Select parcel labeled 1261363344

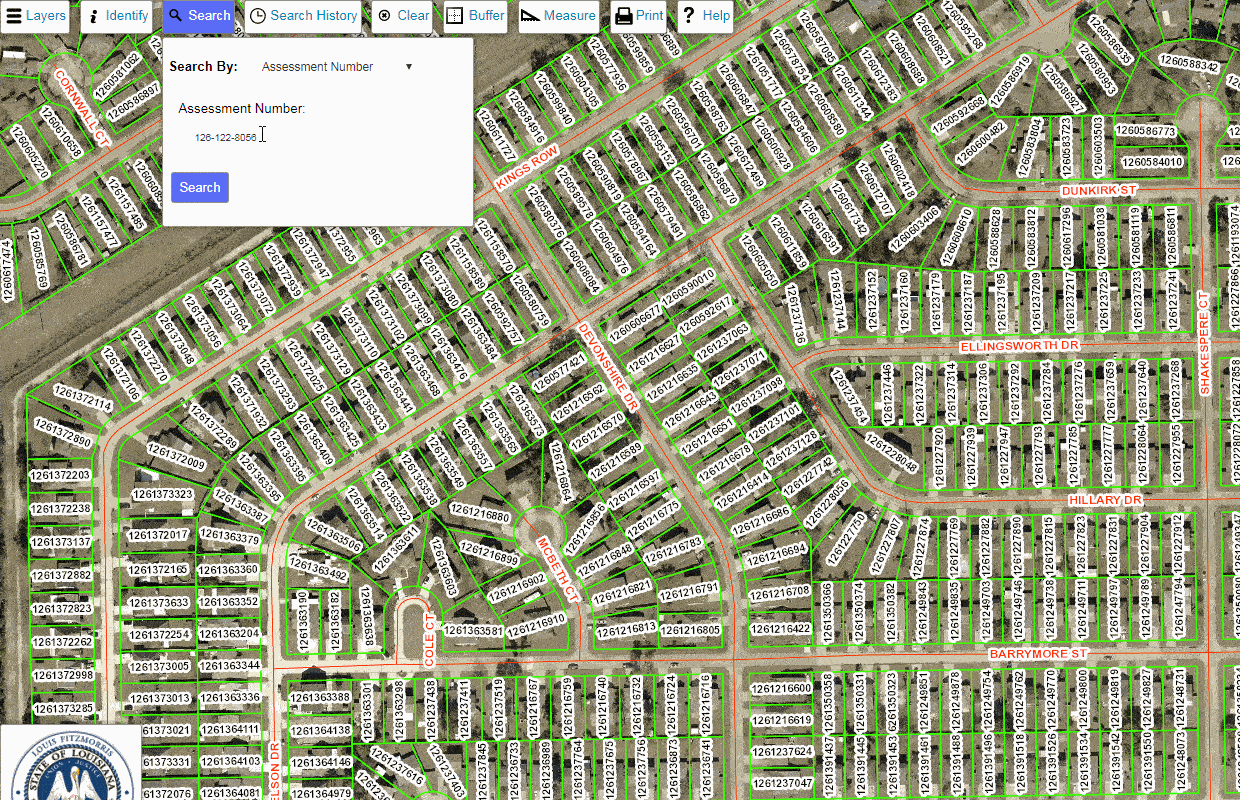click(230, 665)
